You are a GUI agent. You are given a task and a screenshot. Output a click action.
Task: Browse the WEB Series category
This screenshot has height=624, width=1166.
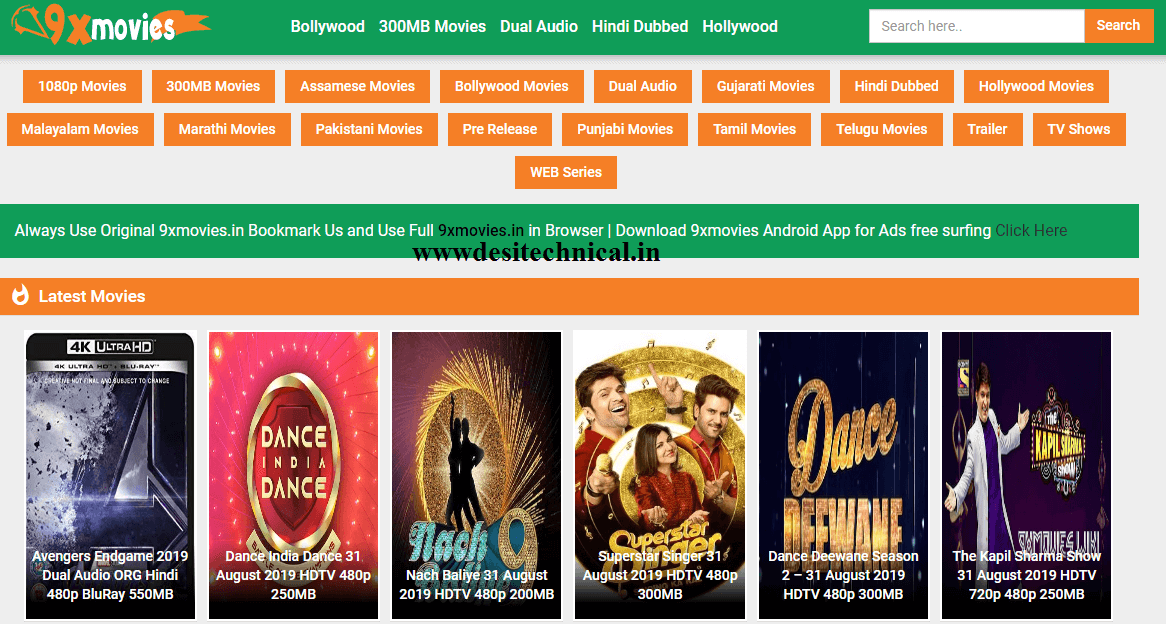click(x=565, y=173)
